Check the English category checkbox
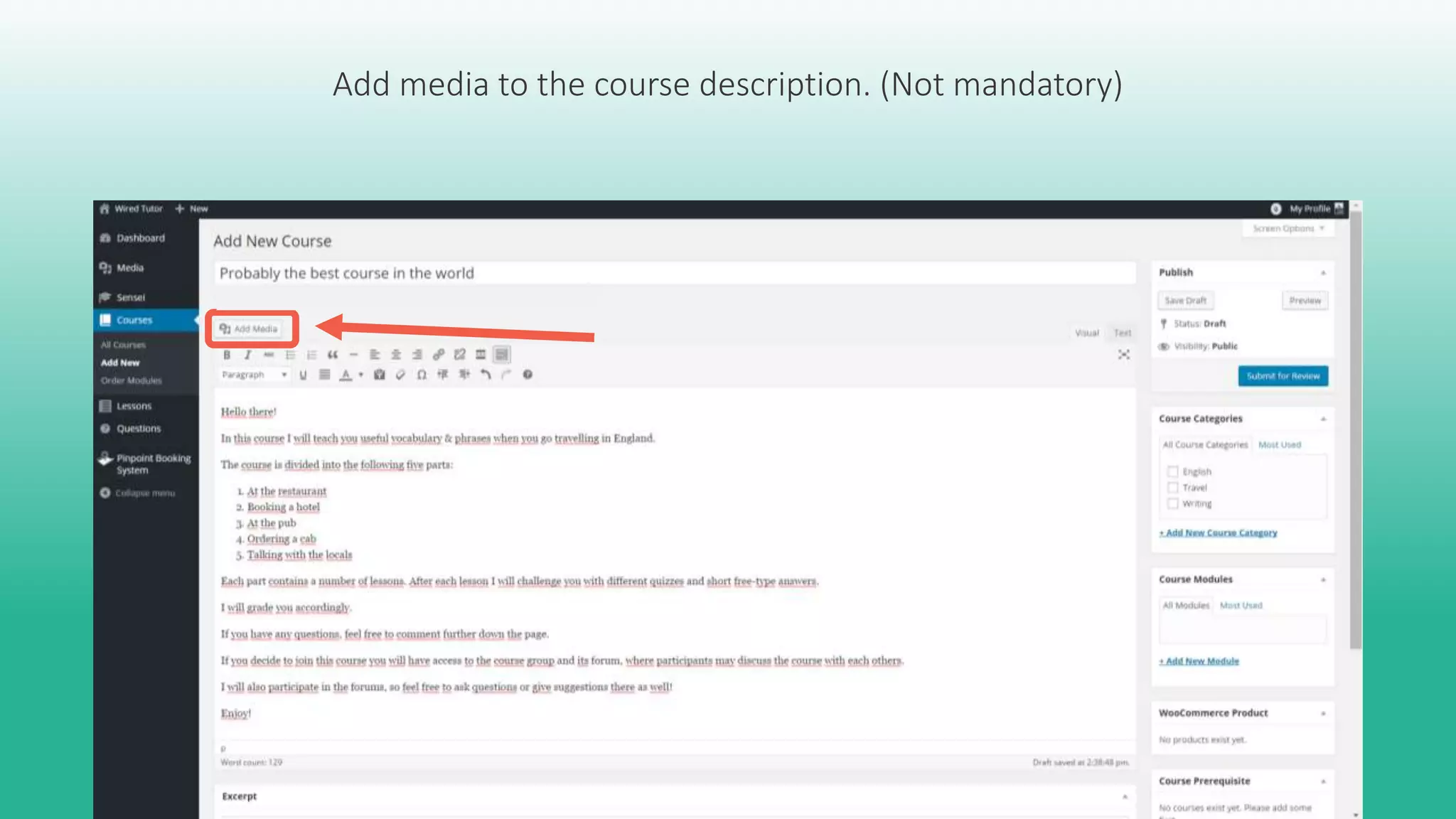1456x819 pixels. point(1172,471)
